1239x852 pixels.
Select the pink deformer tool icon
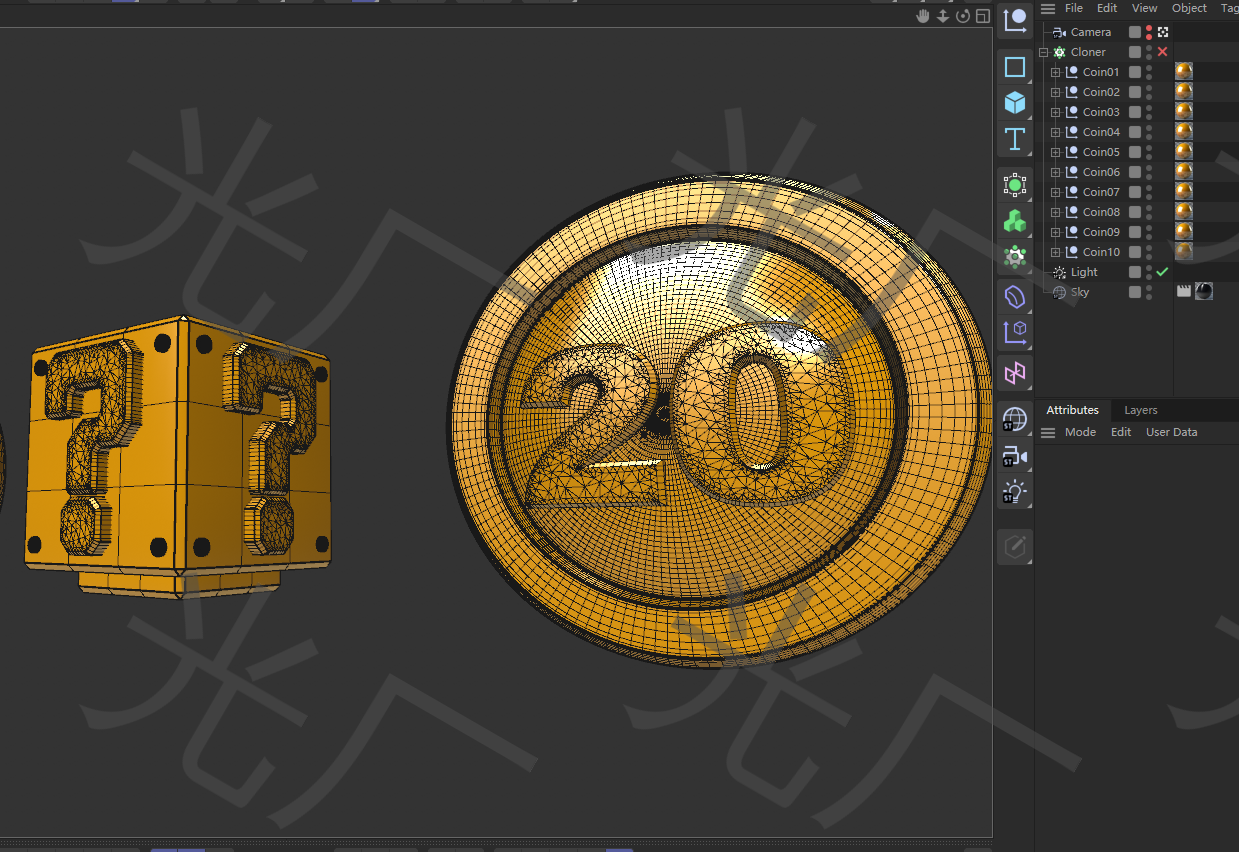[x=1014, y=373]
